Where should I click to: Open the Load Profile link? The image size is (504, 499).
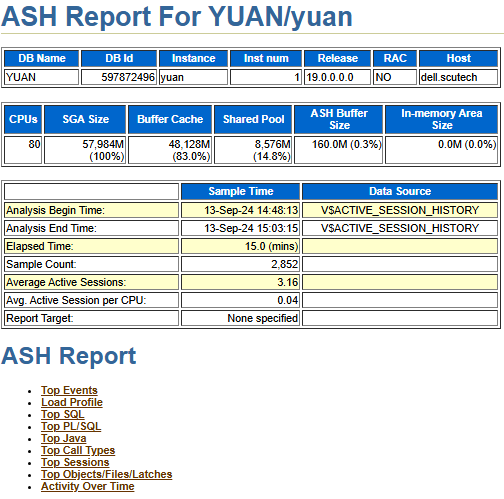72,402
